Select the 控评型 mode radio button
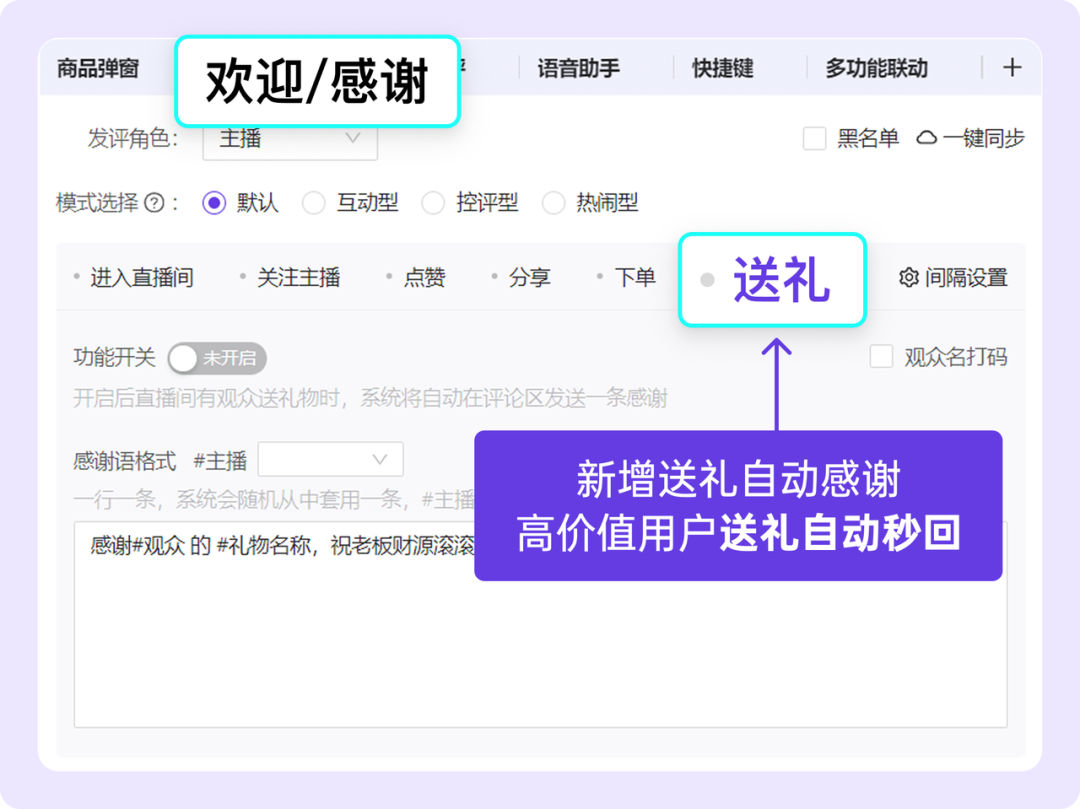The image size is (1080, 809). point(433,204)
